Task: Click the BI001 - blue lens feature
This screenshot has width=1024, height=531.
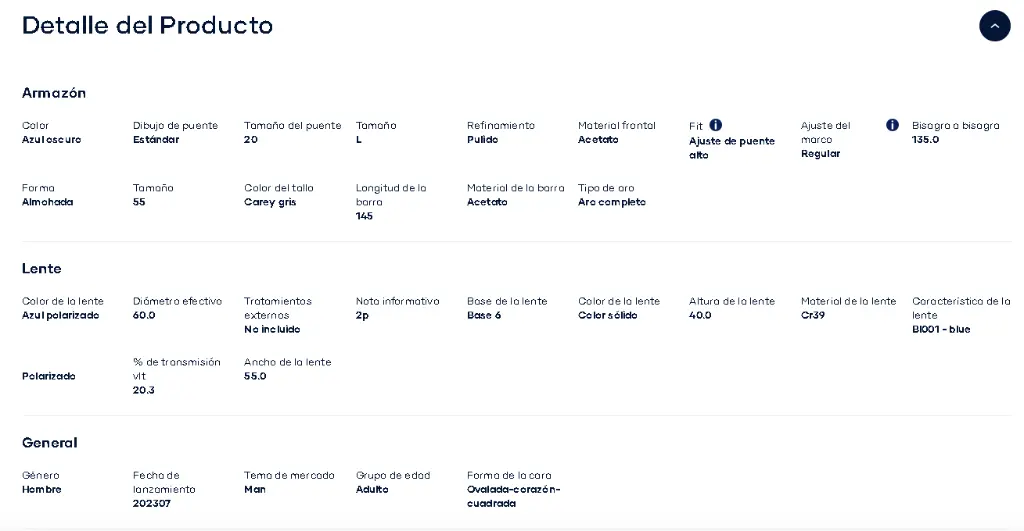Action: pyautogui.click(x=941, y=330)
